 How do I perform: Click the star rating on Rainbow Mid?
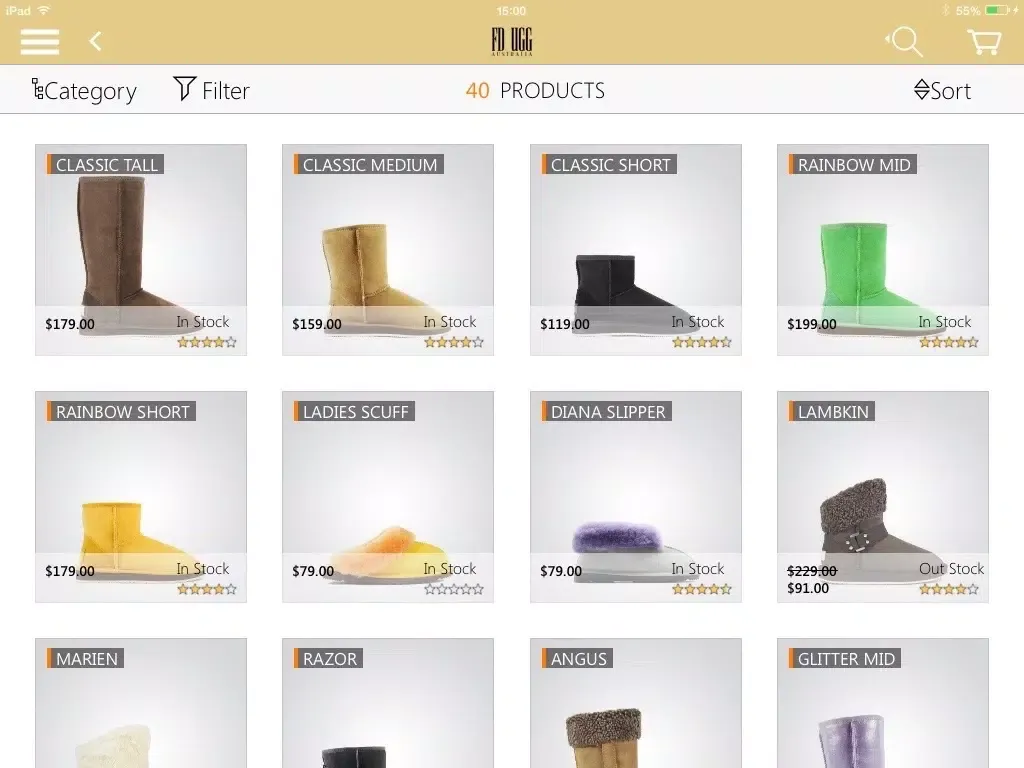tap(949, 342)
